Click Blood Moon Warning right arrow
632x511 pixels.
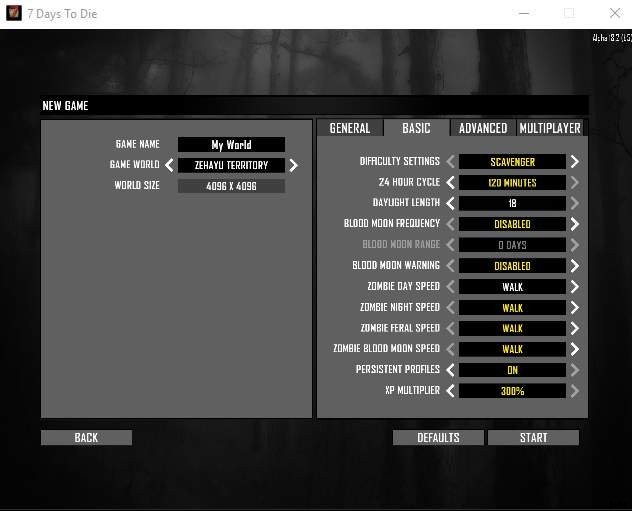(x=575, y=266)
